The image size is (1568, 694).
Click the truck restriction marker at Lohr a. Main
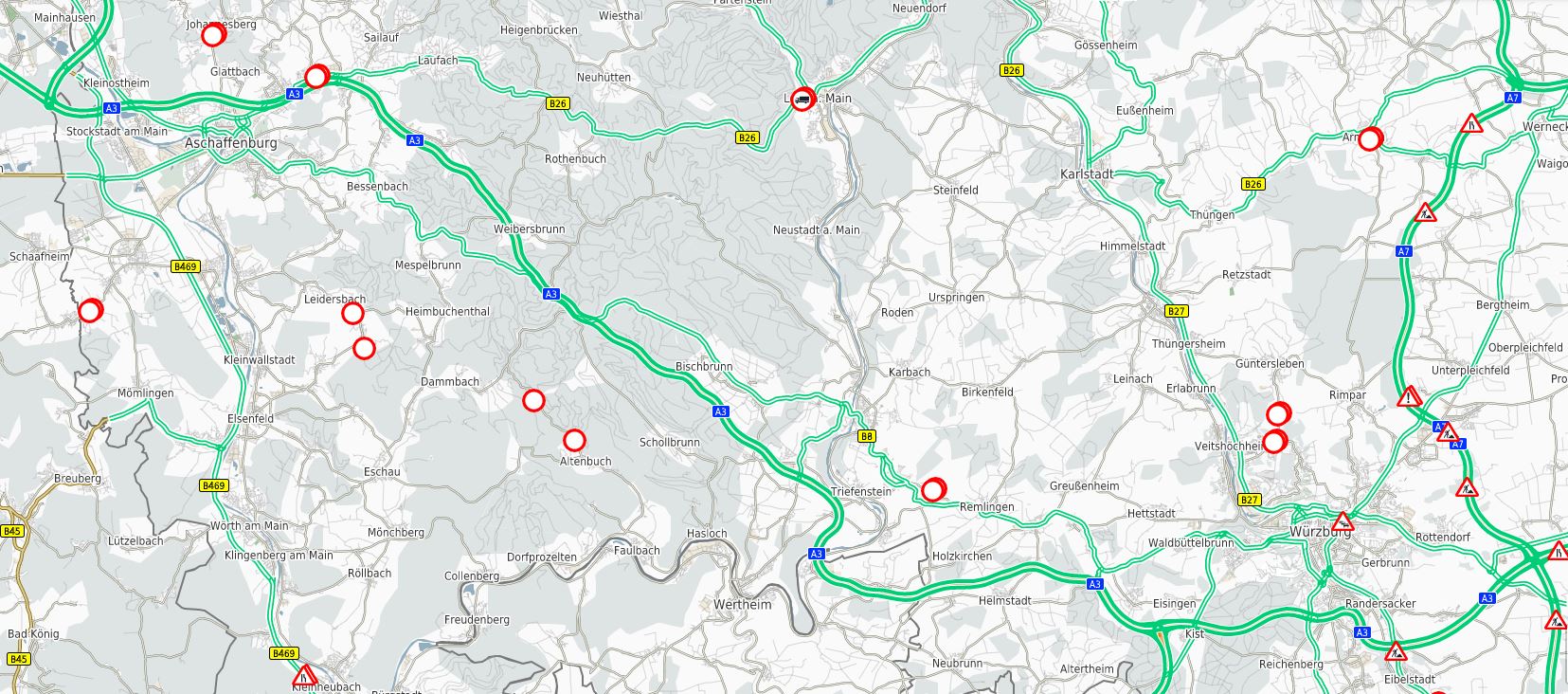802,99
